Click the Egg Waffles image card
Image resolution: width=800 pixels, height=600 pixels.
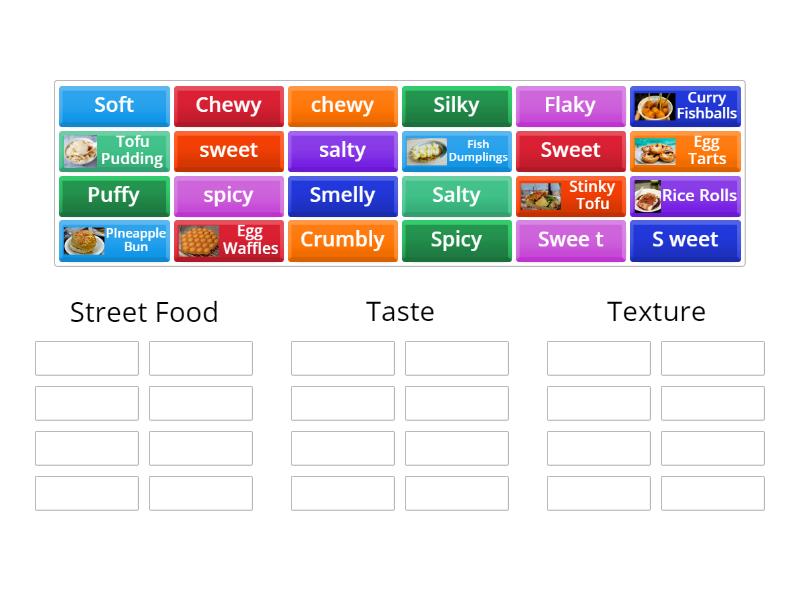click(228, 241)
